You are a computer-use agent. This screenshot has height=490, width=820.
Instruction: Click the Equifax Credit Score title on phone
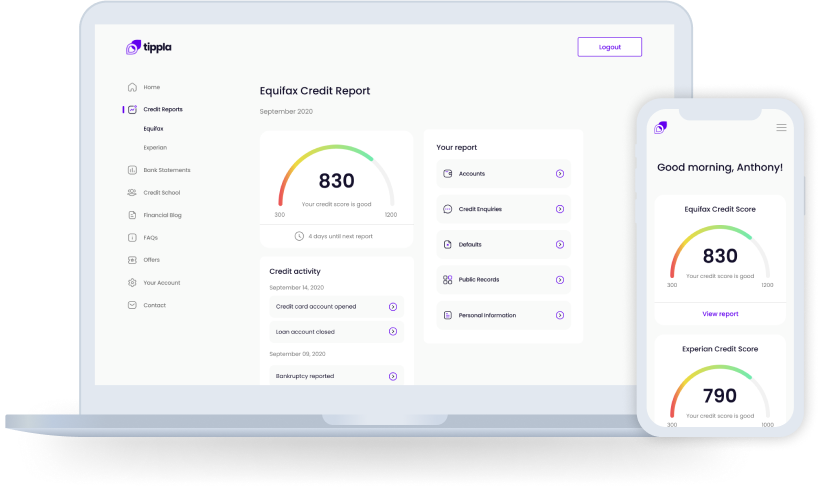(x=720, y=209)
